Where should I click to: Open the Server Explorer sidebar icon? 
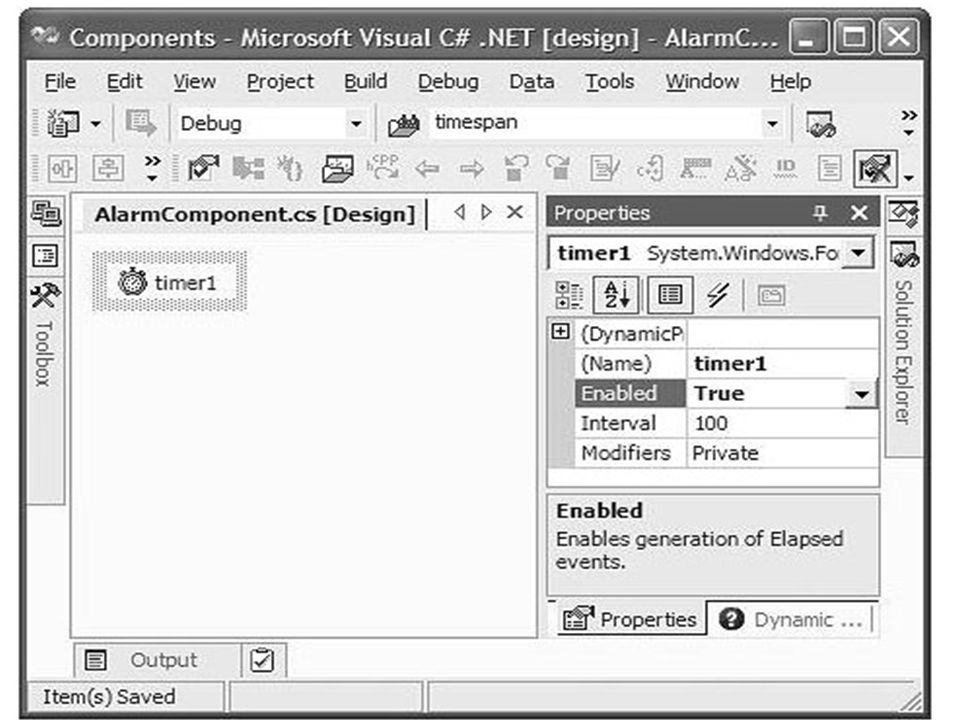[47, 214]
